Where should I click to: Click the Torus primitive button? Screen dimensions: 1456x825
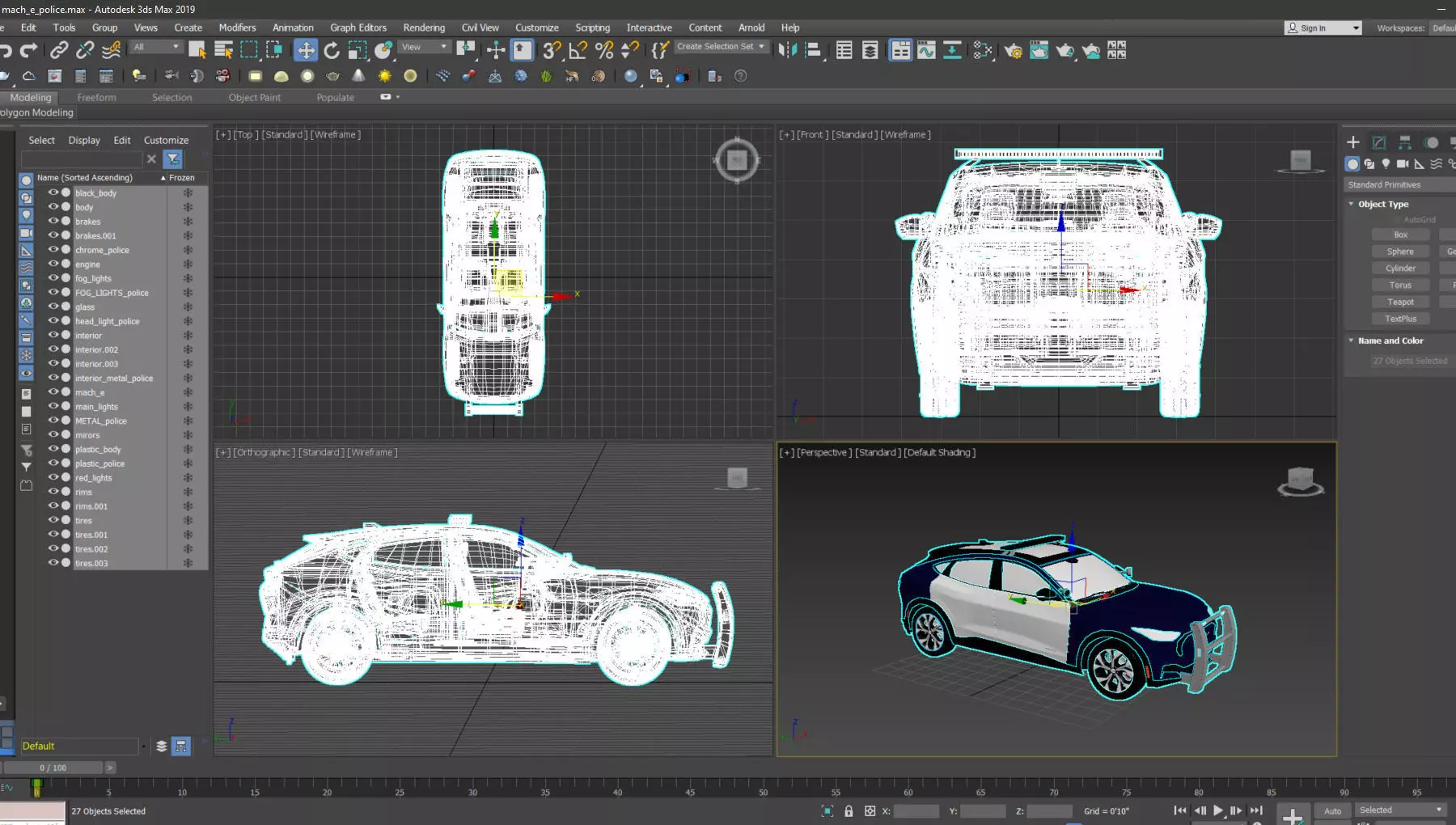1400,285
